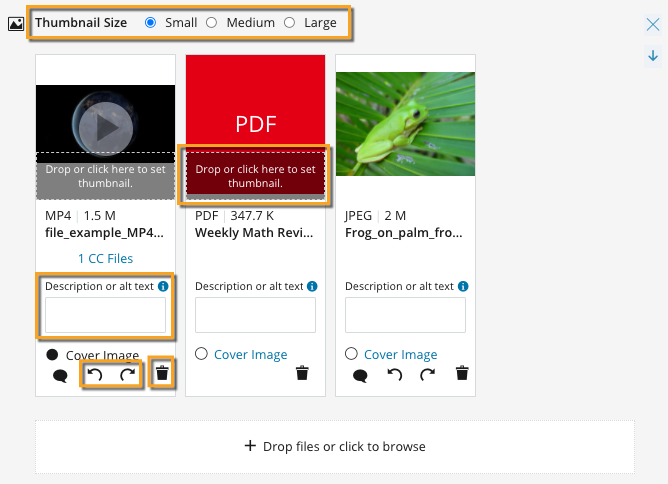Viewport: 668px width, 484px height.
Task: Click the PDF description or alt text field
Action: click(x=255, y=315)
